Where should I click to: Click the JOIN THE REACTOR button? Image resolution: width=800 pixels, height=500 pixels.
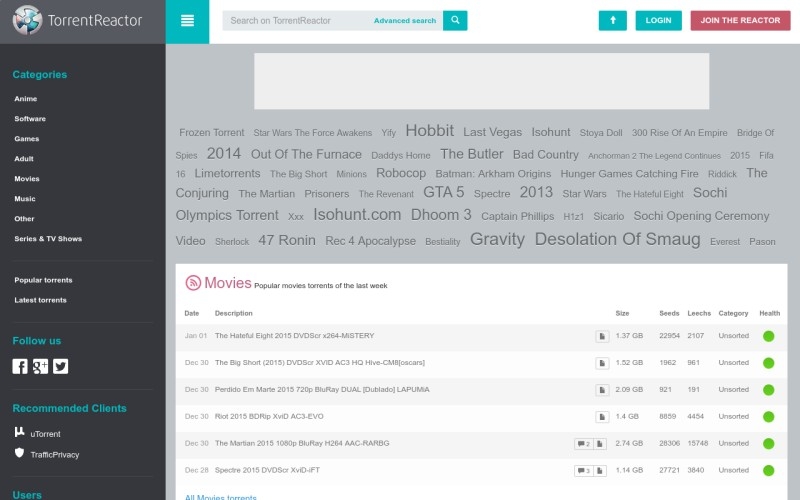740,20
